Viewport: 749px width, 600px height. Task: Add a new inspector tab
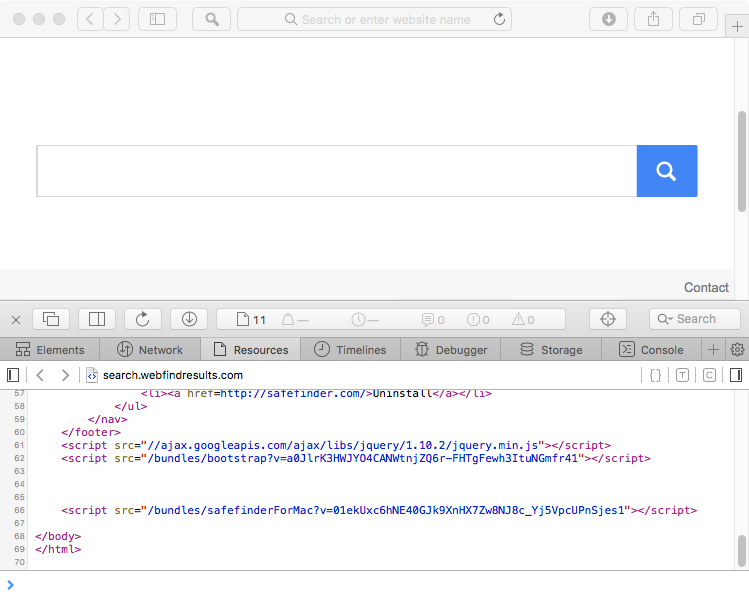point(713,350)
